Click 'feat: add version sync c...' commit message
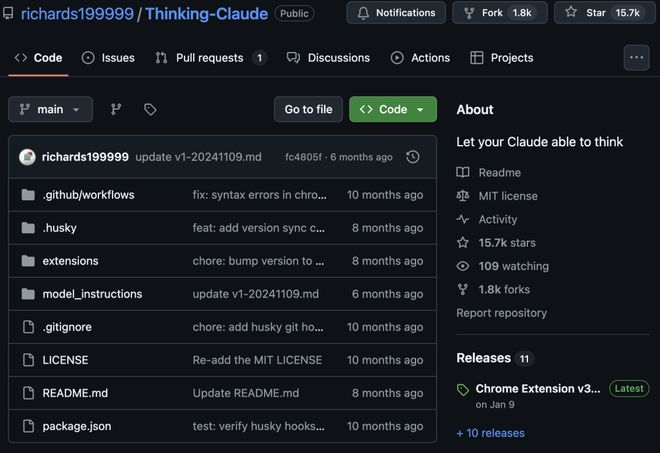This screenshot has height=453, width=660. [258, 228]
